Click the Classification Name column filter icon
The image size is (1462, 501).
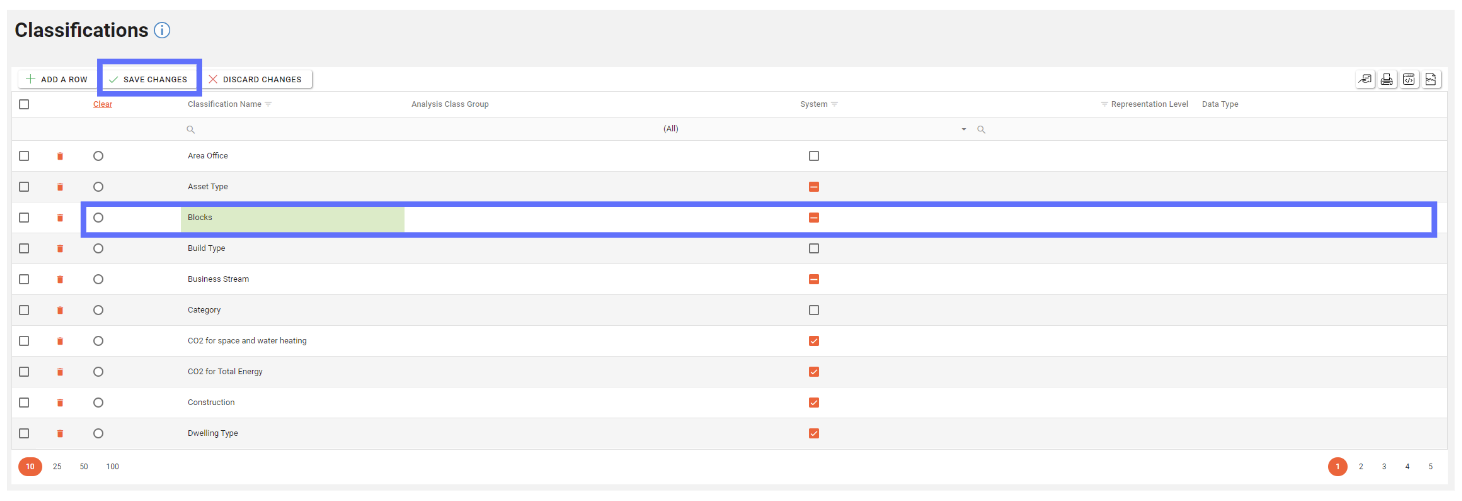pyautogui.click(x=268, y=104)
